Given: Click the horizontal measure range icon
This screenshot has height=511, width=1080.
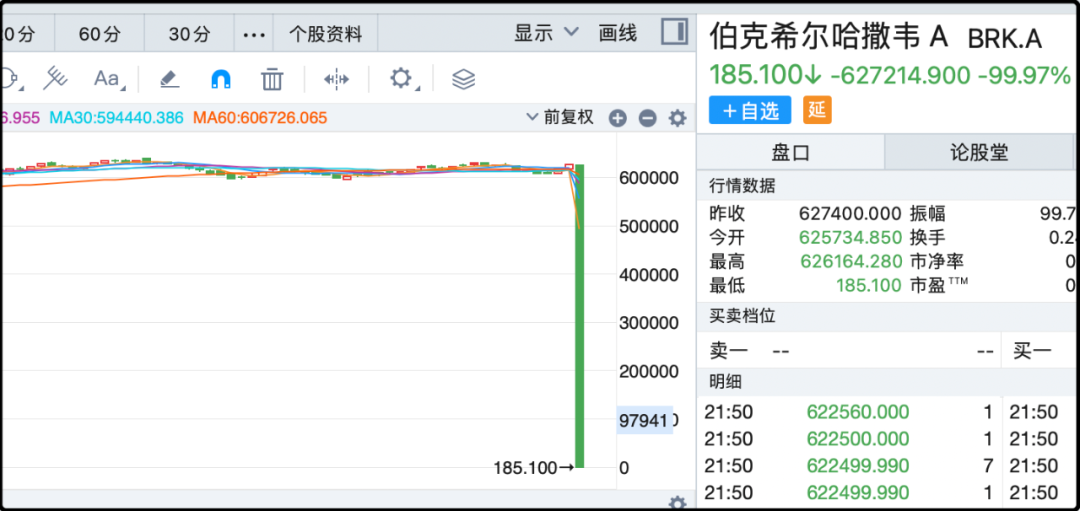Looking at the screenshot, I should click(337, 79).
